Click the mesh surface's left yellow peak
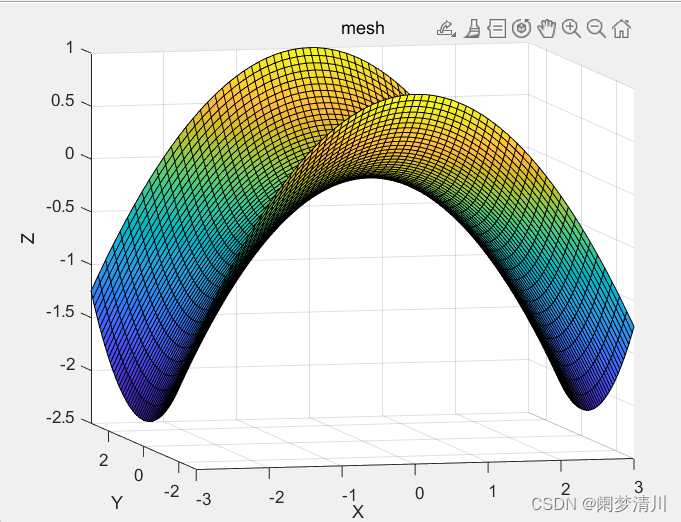 pyautogui.click(x=312, y=53)
